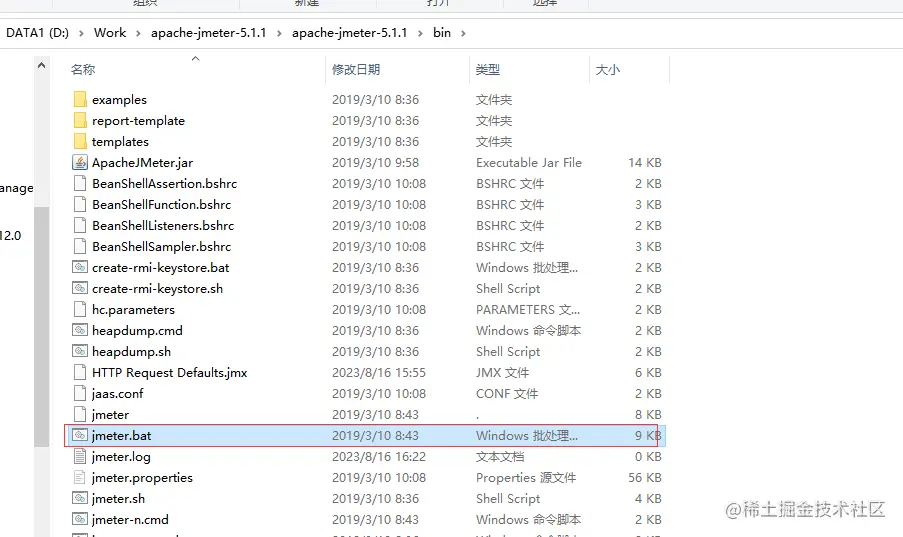The width and height of the screenshot is (903, 537).
Task: Click the jmeter.sh script icon
Action: [80, 498]
